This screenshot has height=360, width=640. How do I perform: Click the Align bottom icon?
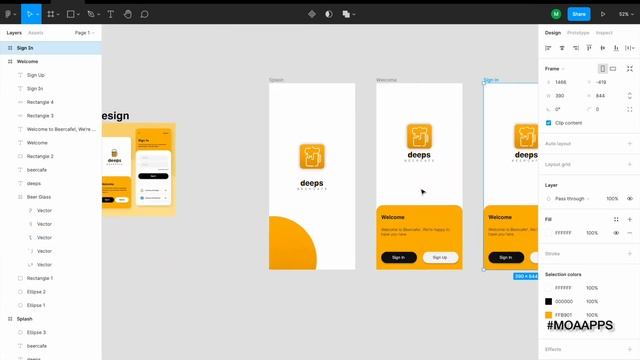616,48
